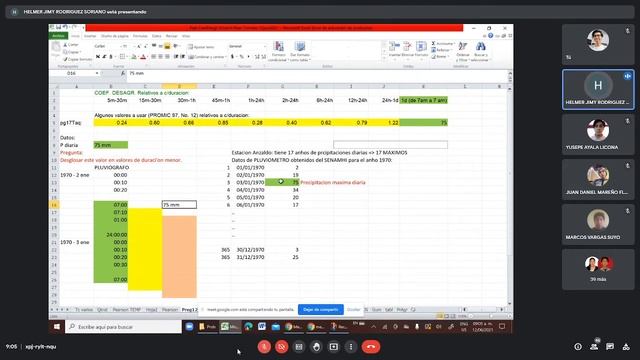The height and width of the screenshot is (360, 640).
Task: Open Ordenar y filtrar menu
Action: 462,51
